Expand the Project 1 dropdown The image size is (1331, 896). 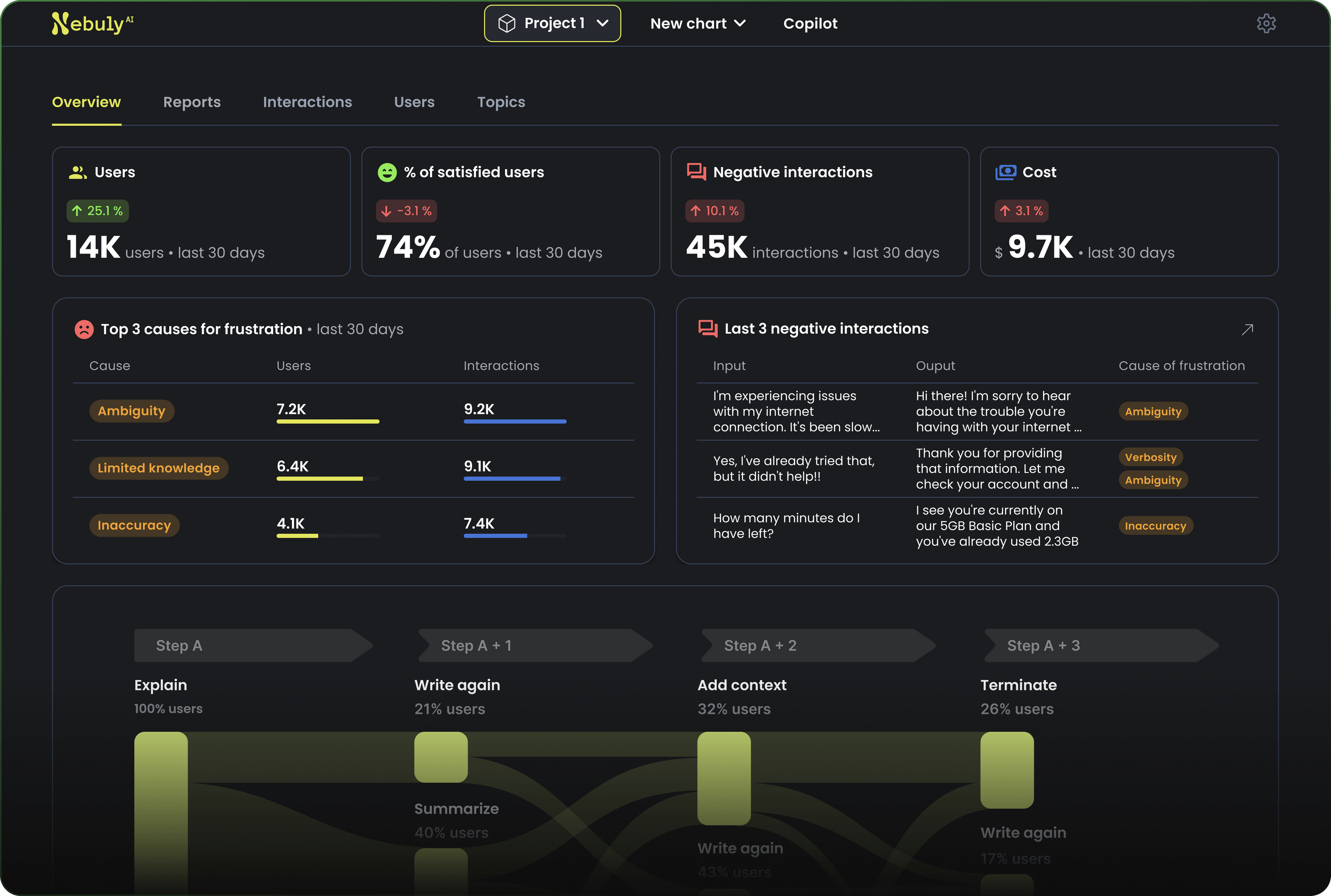click(602, 23)
